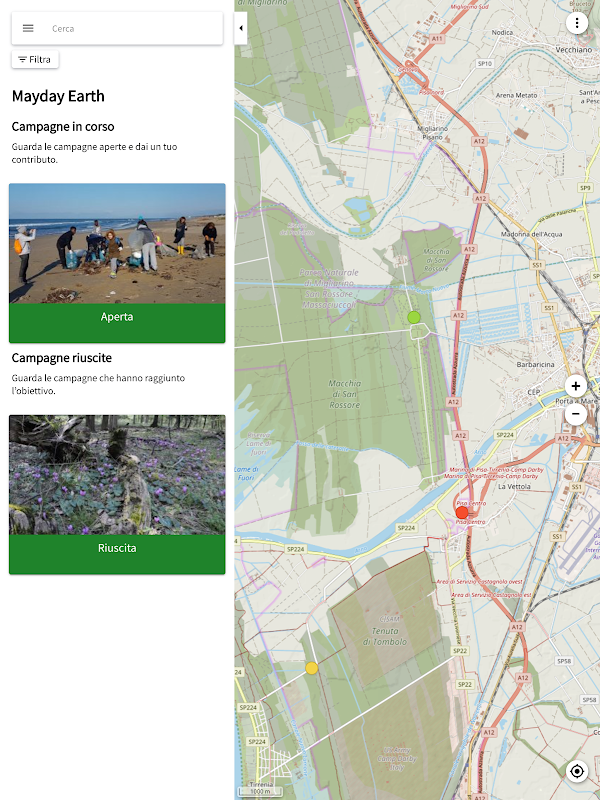Click the green Riuscita status bar
The height and width of the screenshot is (800, 600).
coord(117,554)
